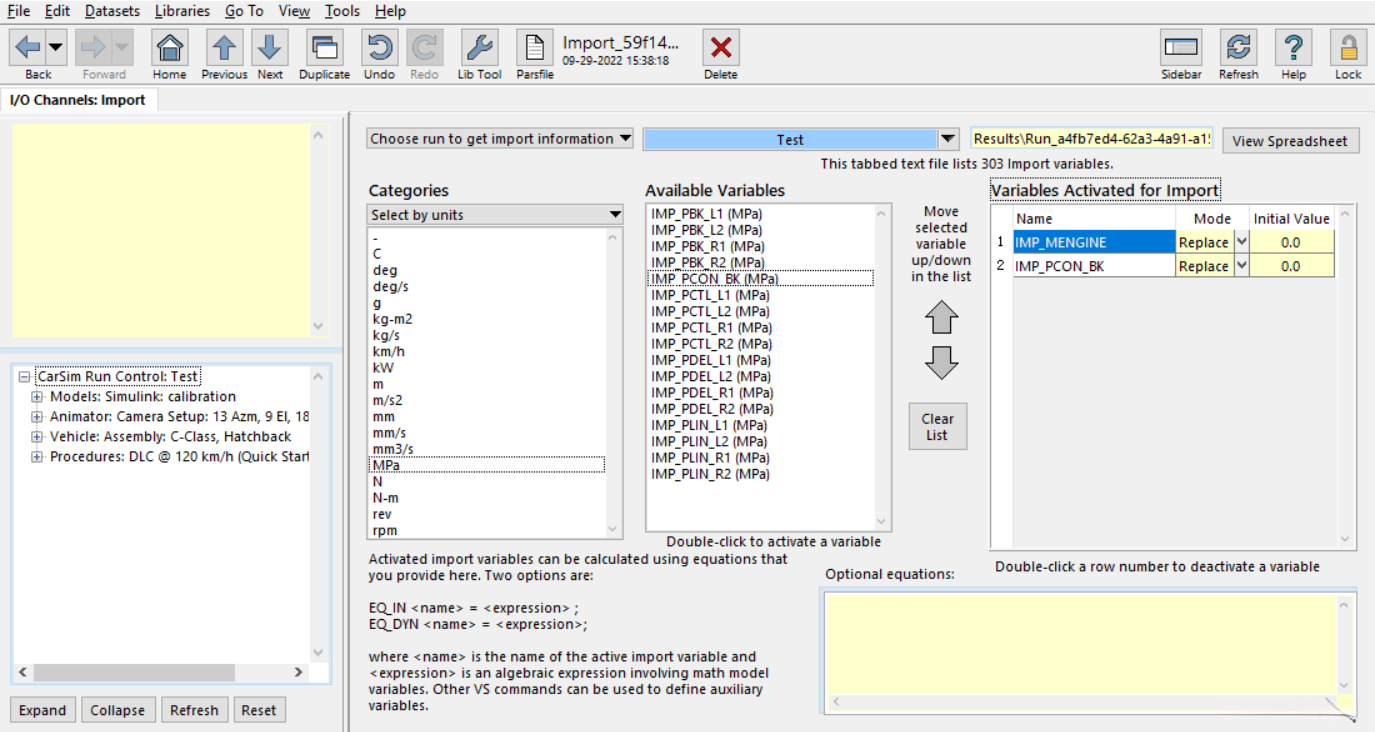Screen dimensions: 1375x732
Task: Open the 'Select by units' dropdown
Action: 495,215
